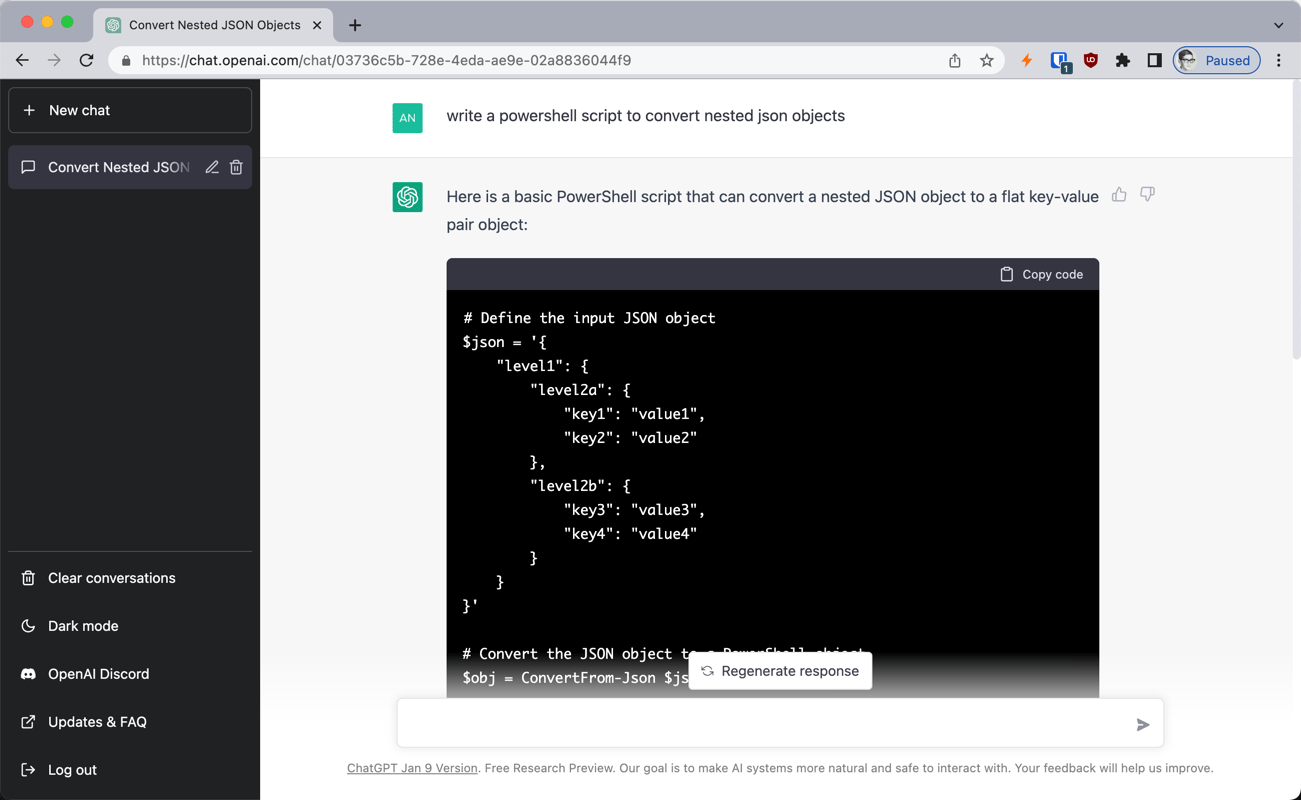Delete the conversation with the trash icon
1301x800 pixels.
coord(236,167)
